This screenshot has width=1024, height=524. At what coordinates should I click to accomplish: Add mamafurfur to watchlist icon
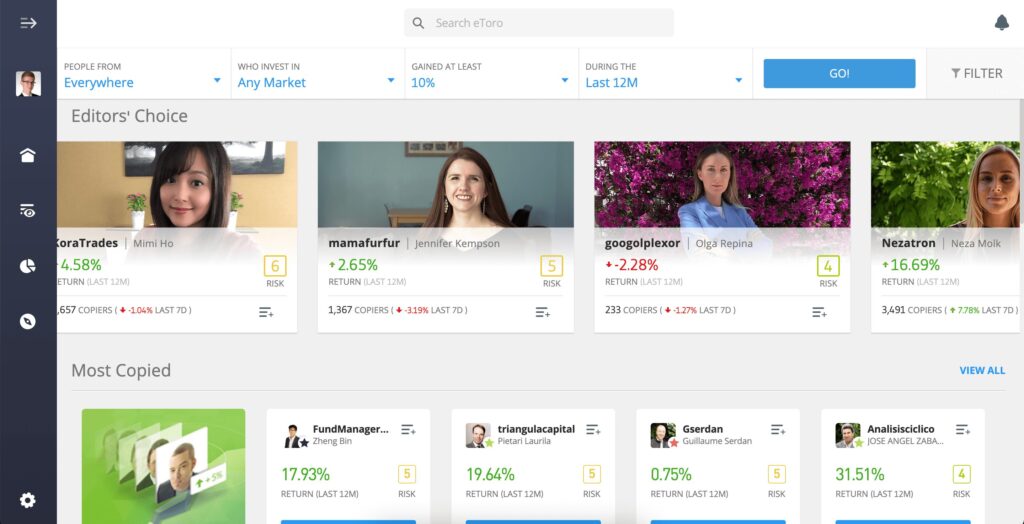point(543,312)
